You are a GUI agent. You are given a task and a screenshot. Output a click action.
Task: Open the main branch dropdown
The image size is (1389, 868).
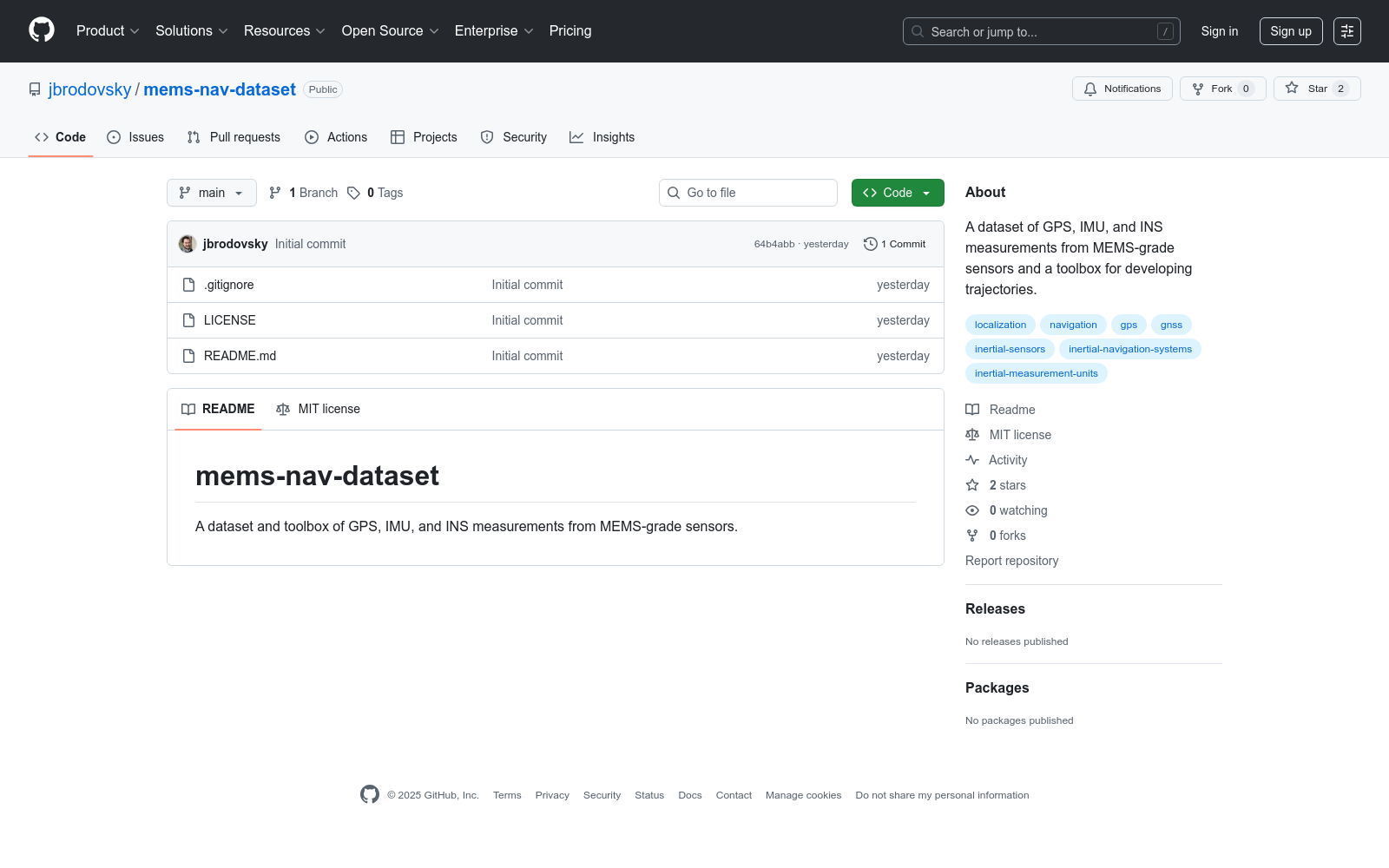(x=212, y=193)
